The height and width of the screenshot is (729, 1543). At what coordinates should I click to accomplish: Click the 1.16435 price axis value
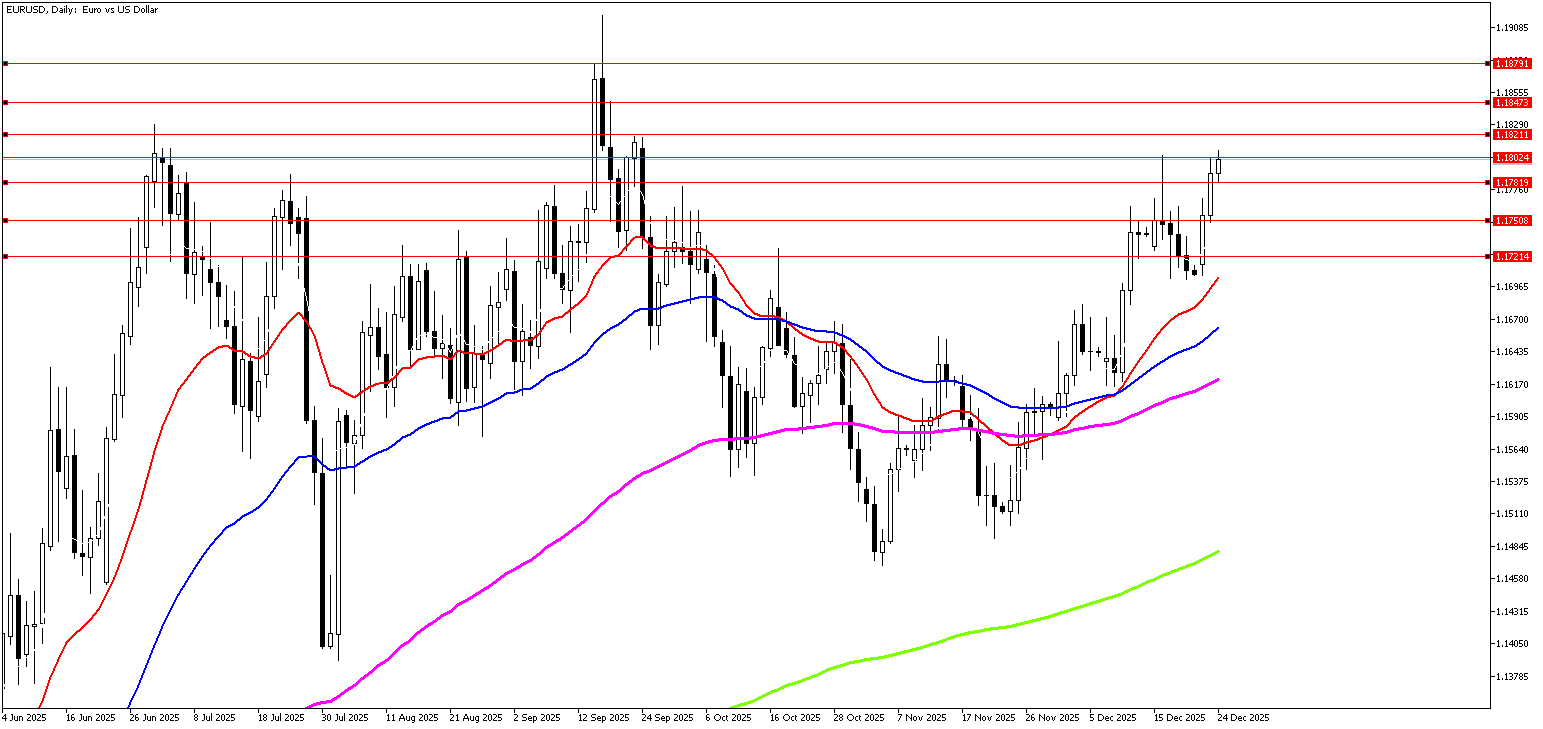coord(1513,352)
